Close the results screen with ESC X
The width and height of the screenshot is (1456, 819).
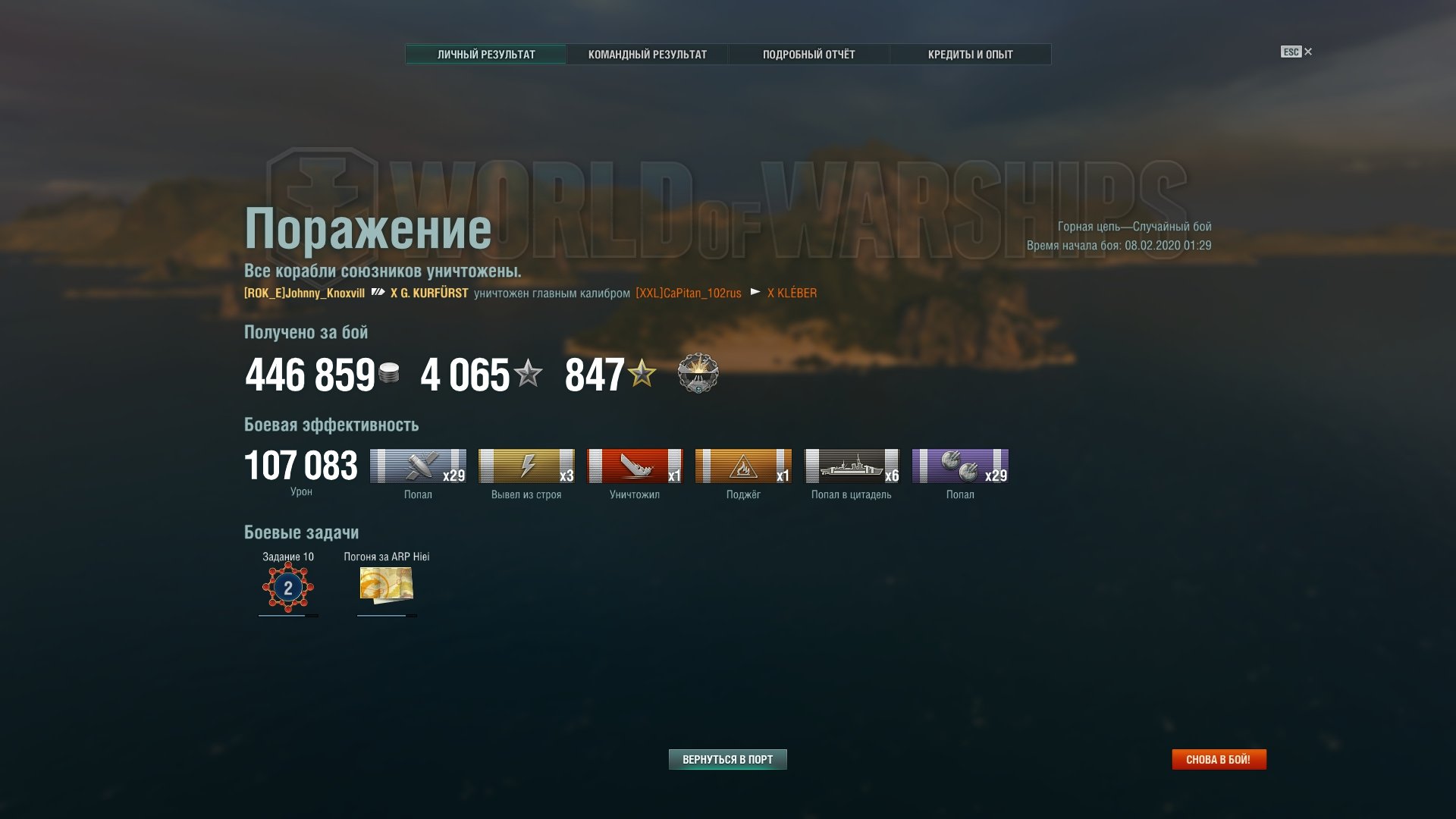pos(1297,52)
